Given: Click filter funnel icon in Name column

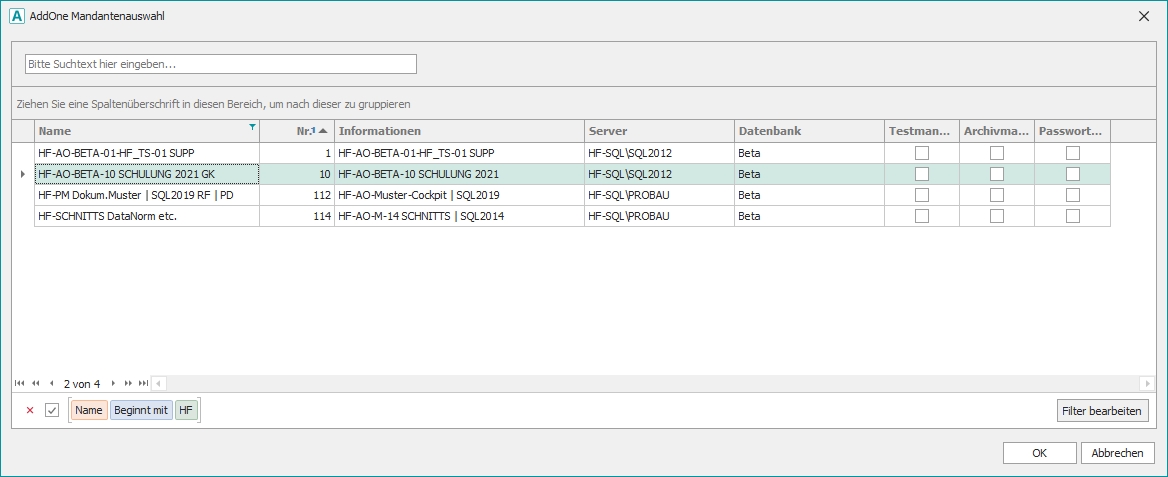Looking at the screenshot, I should (x=252, y=127).
